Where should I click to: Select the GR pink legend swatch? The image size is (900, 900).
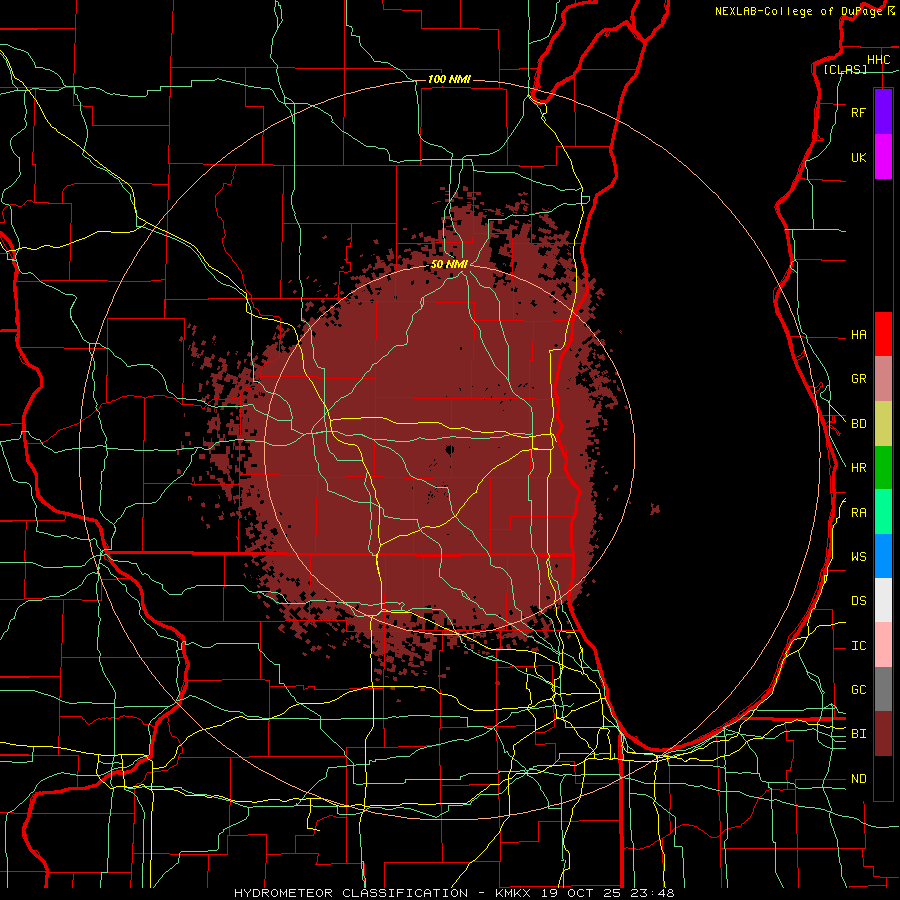coord(883,379)
